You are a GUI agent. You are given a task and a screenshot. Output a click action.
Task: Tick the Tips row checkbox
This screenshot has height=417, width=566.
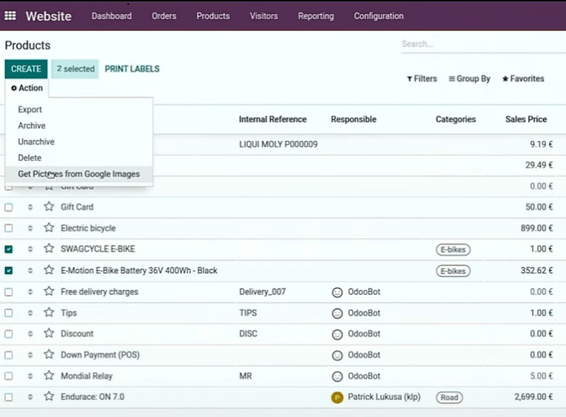pyautogui.click(x=9, y=313)
